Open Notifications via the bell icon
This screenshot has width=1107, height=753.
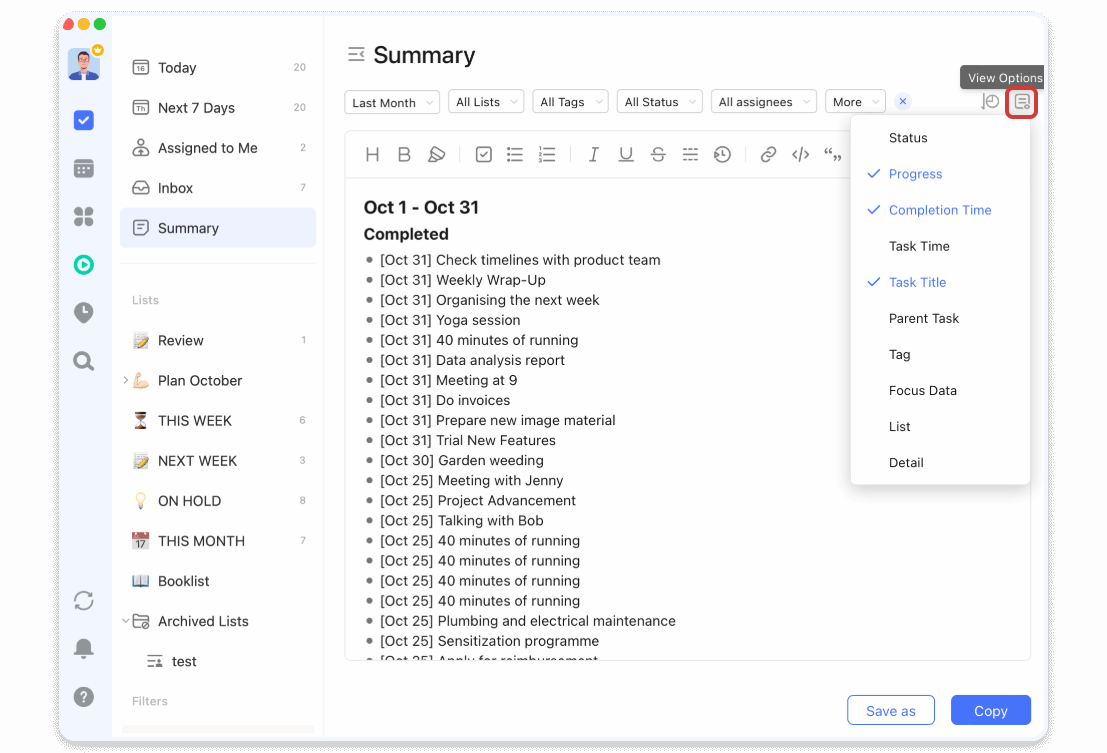click(x=84, y=648)
